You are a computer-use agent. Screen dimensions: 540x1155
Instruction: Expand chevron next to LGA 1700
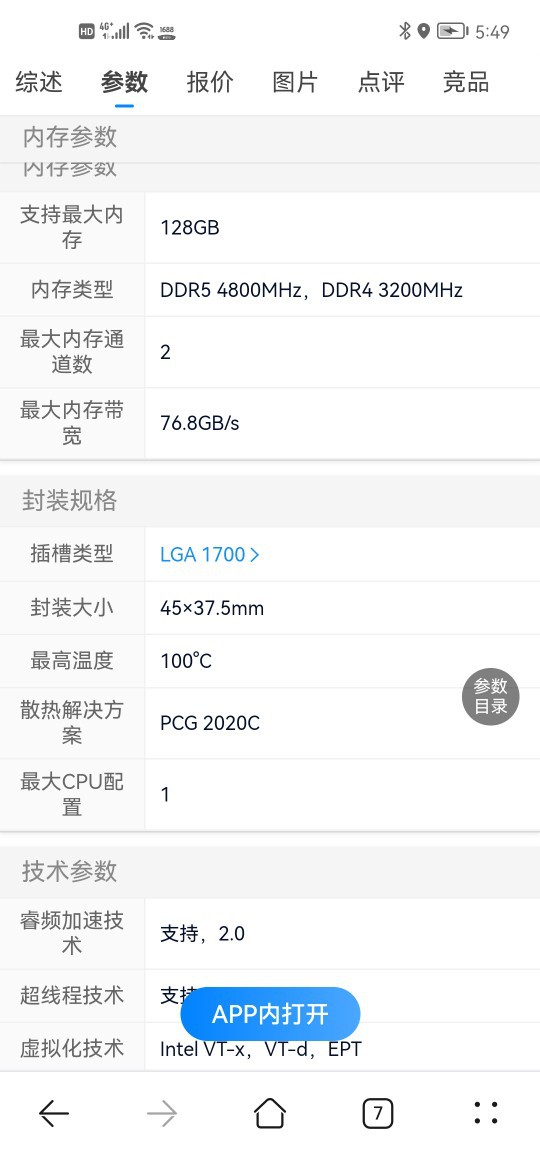coord(255,555)
